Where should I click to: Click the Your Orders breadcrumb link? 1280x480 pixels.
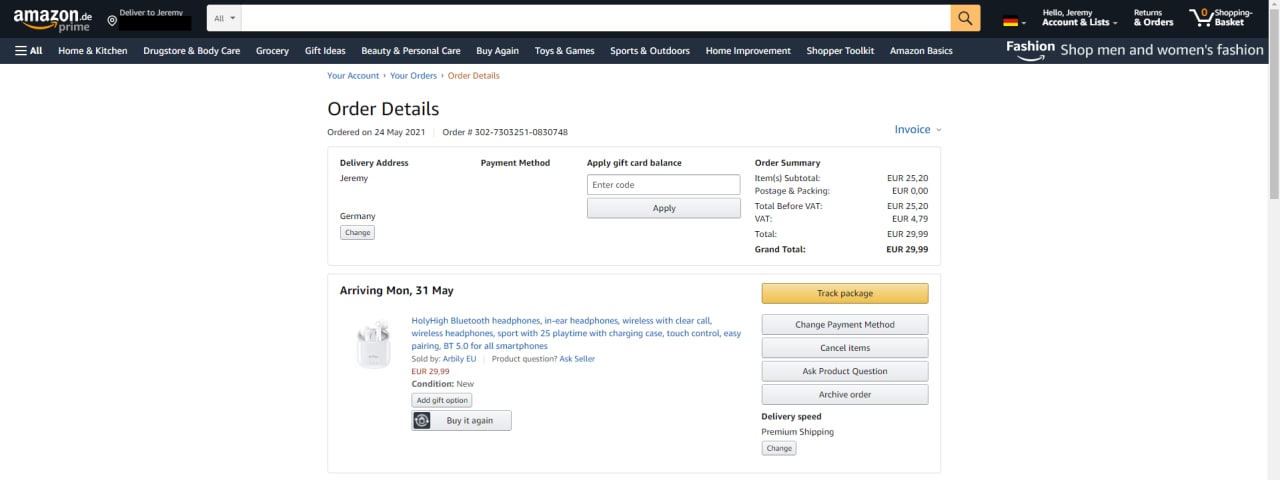(413, 76)
